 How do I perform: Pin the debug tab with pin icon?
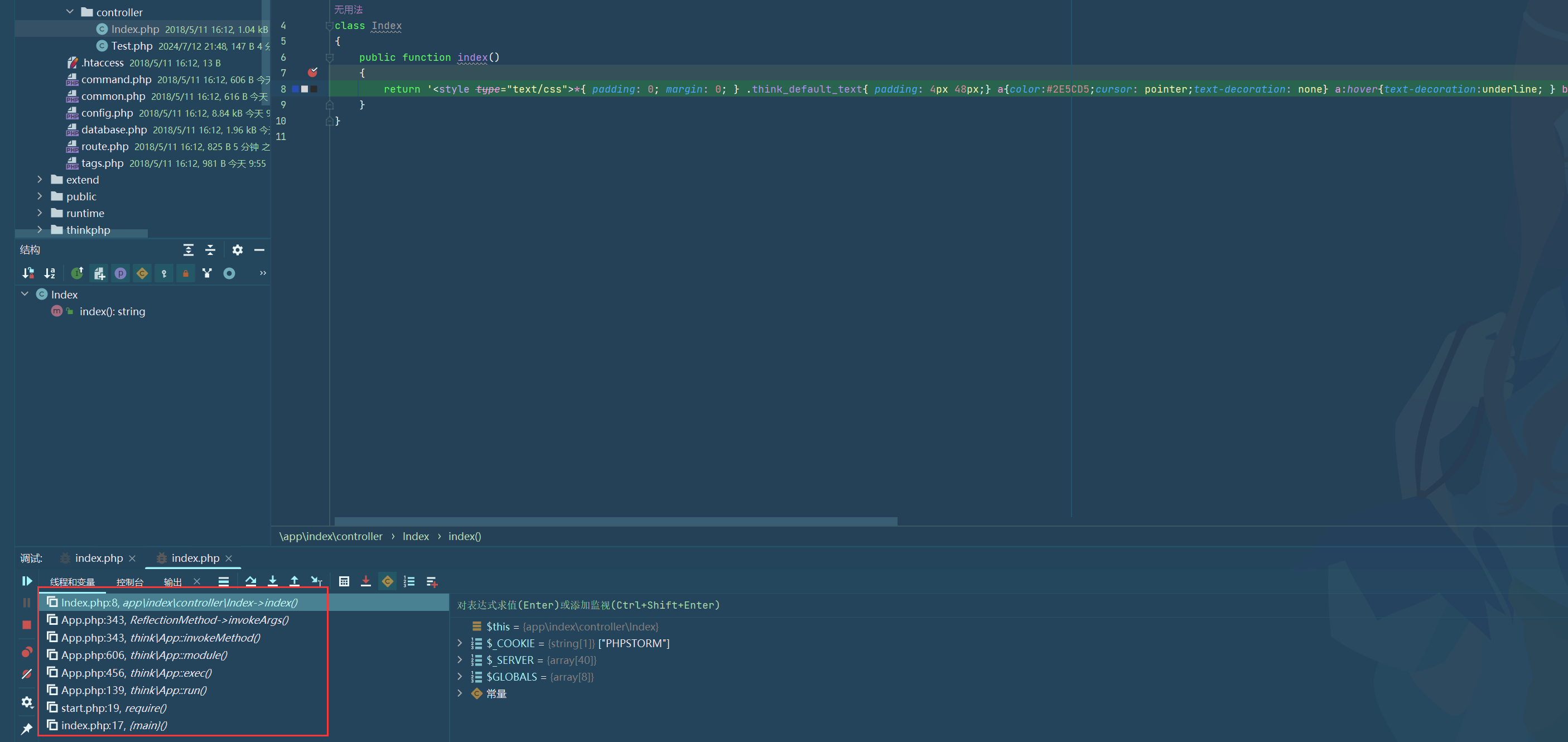27,729
